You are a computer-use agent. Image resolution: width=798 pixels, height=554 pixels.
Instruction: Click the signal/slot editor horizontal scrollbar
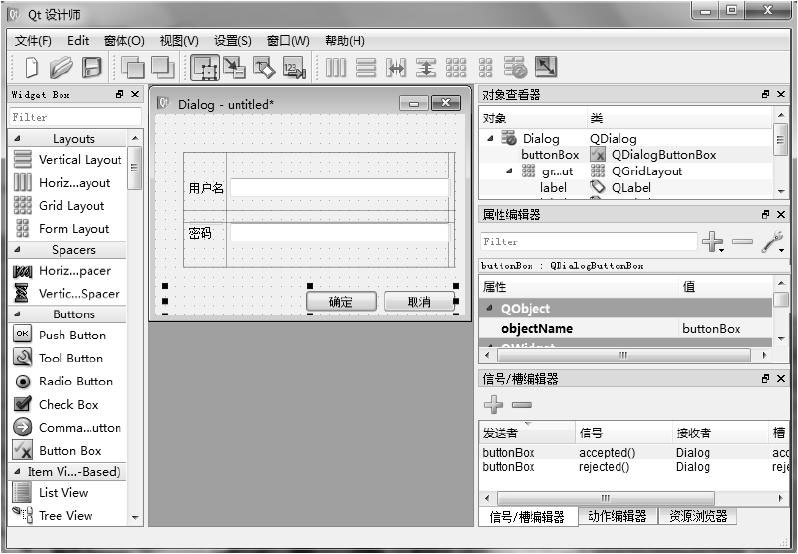605,497
